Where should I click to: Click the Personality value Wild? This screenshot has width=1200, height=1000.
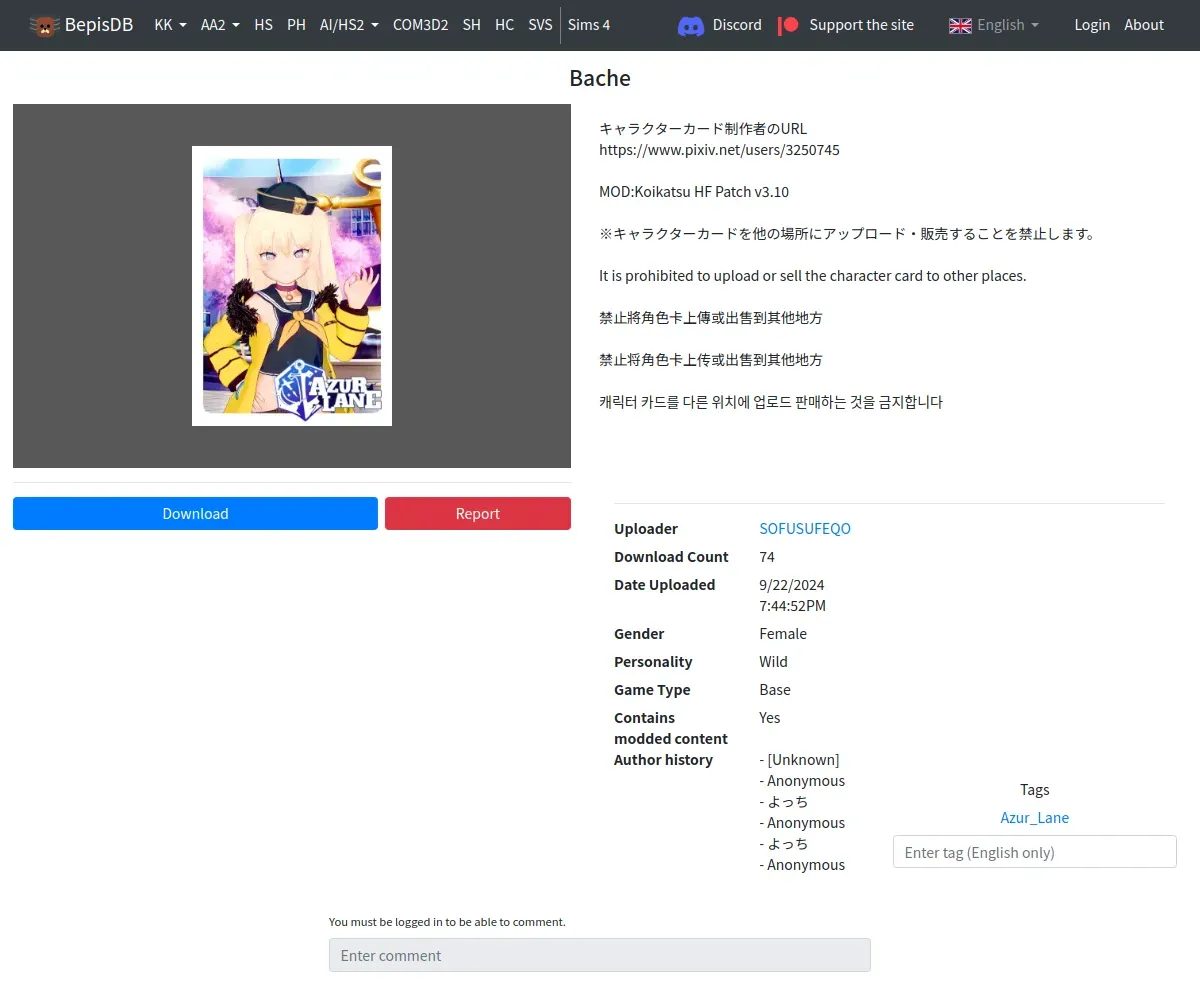click(x=773, y=661)
